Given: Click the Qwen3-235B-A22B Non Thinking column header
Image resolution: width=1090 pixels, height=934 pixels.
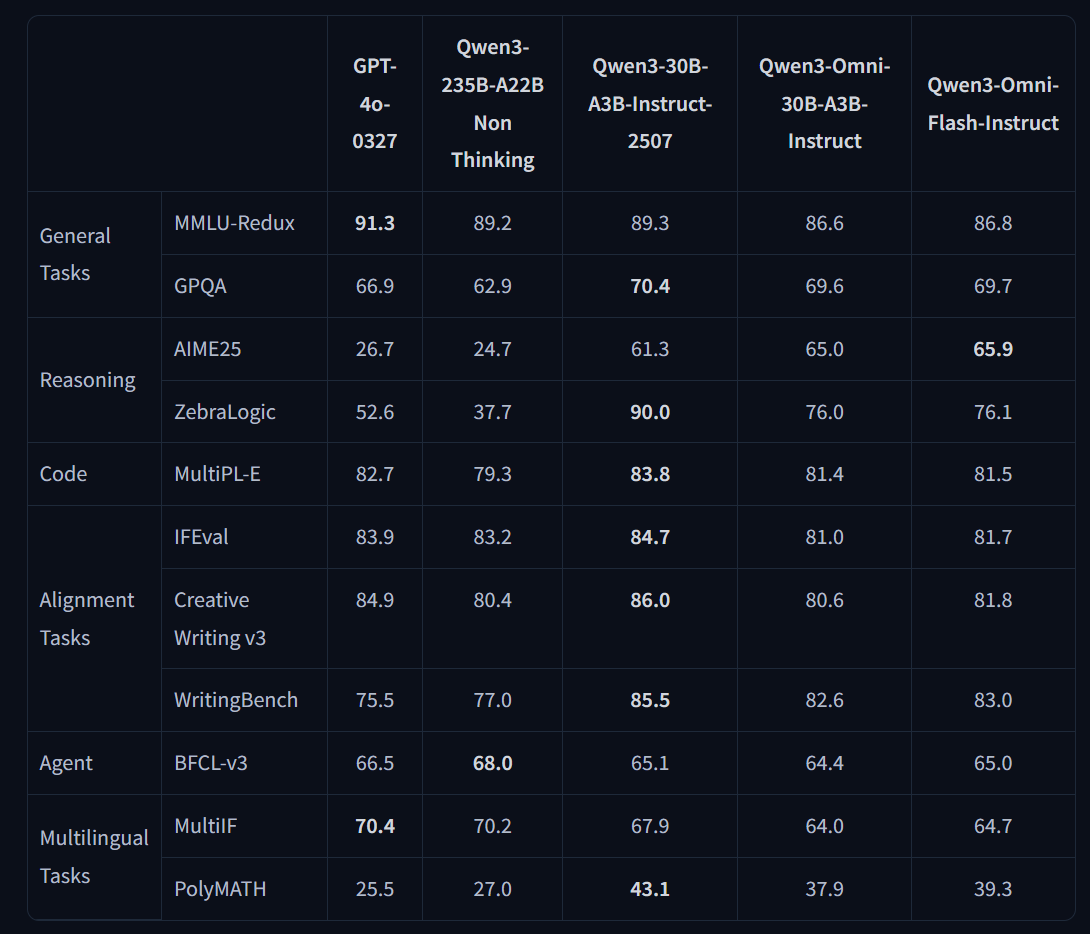Looking at the screenshot, I should point(492,104).
